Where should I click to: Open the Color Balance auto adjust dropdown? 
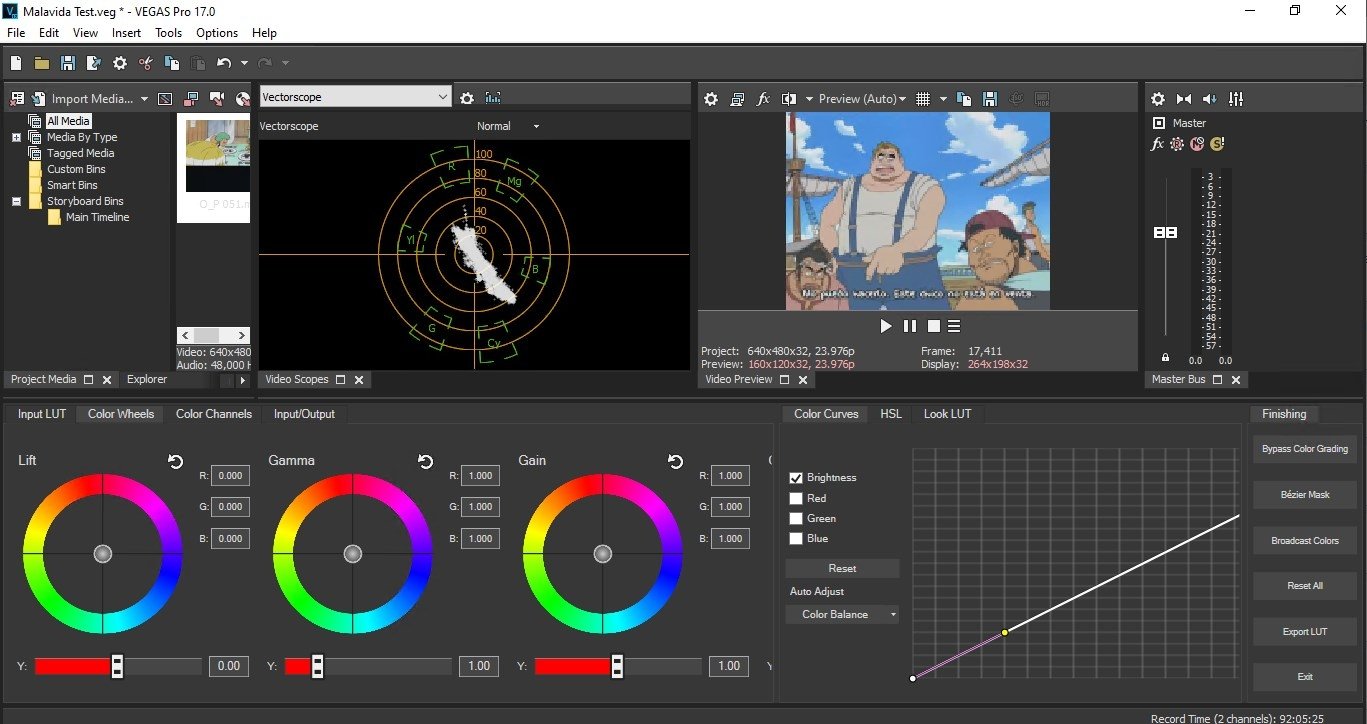point(842,614)
